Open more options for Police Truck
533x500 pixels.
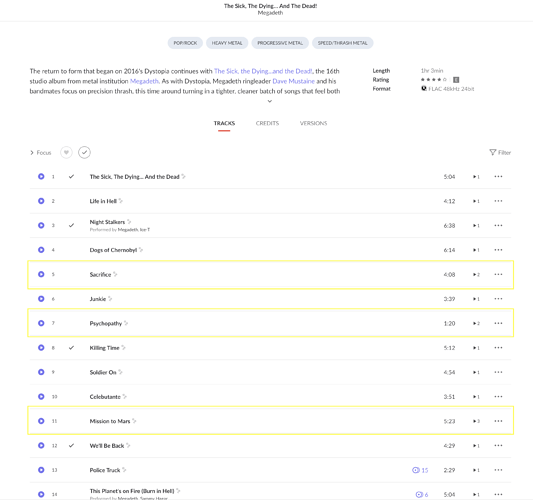coord(498,470)
